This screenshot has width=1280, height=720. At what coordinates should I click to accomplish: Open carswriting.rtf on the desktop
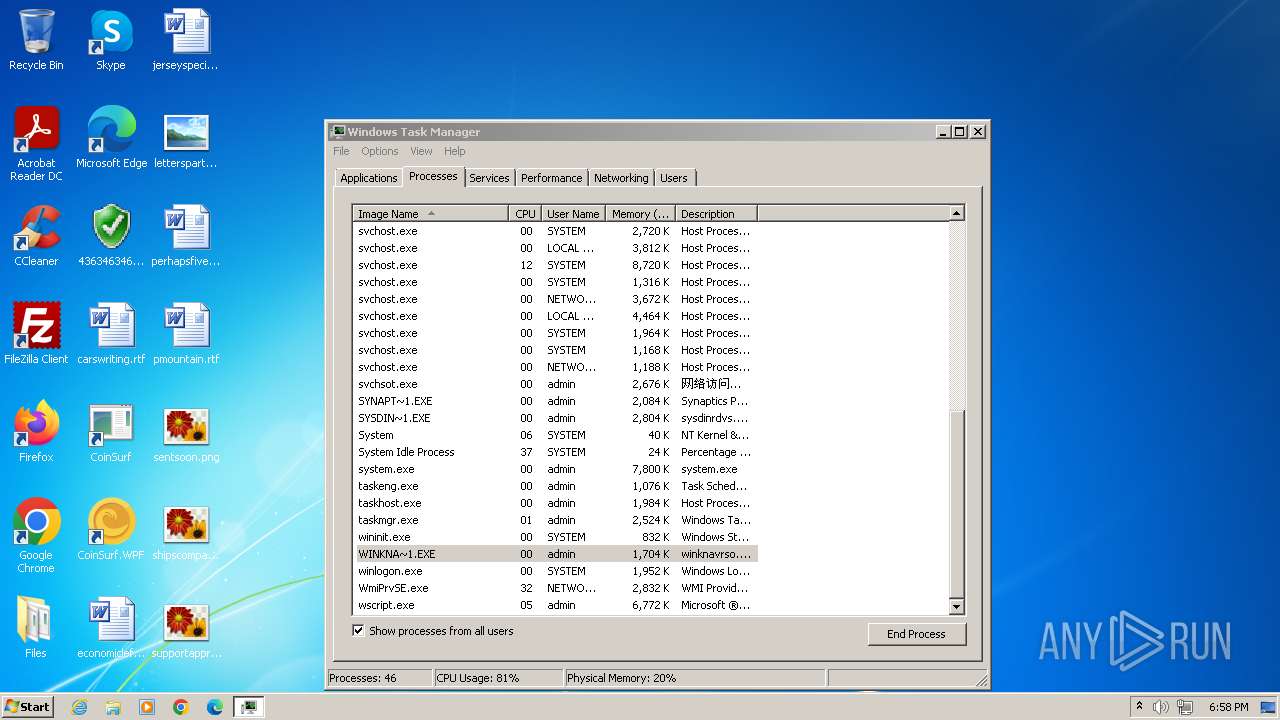[111, 334]
